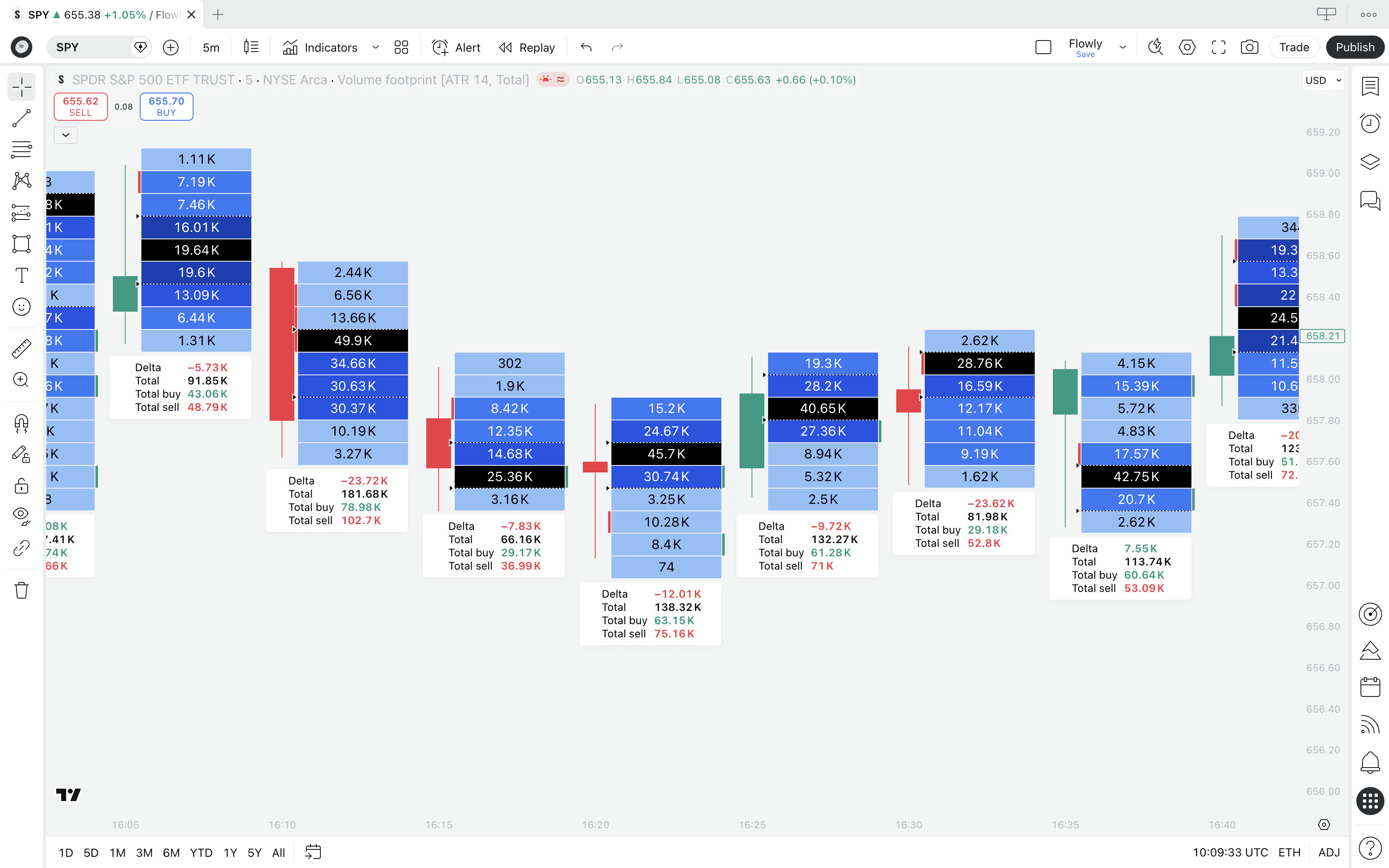
Task: Activate the zoom in tool
Action: tap(21, 379)
